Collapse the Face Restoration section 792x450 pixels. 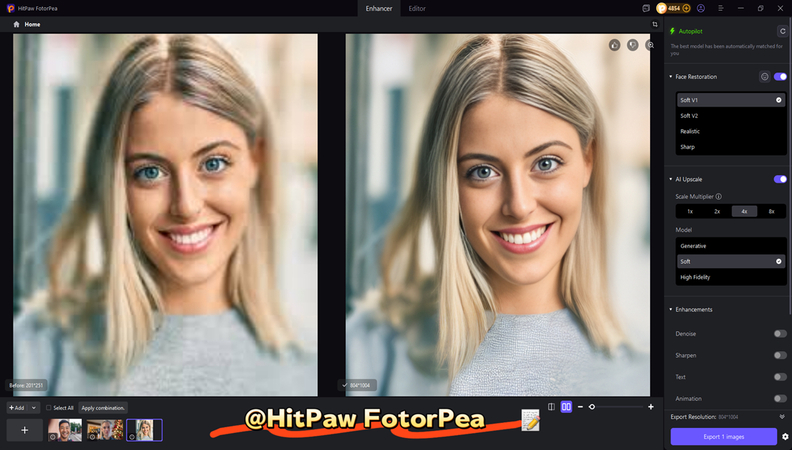[671, 77]
